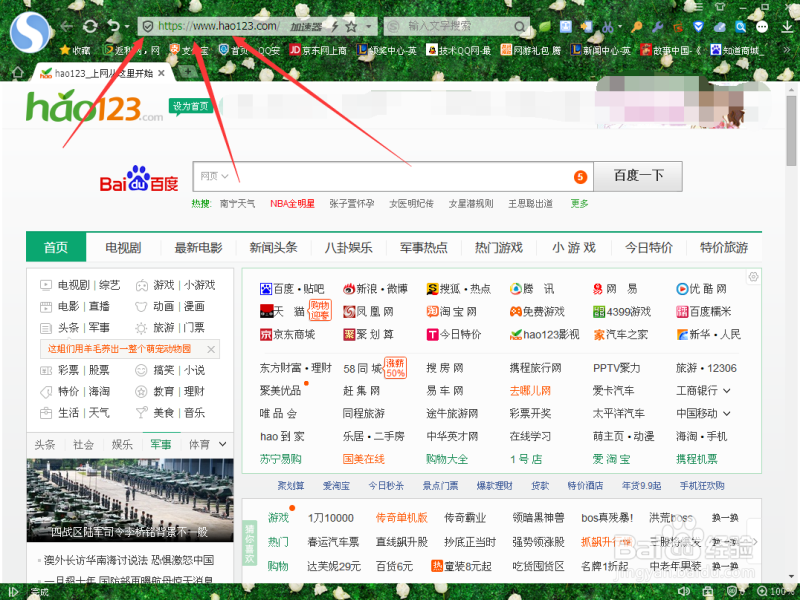Select the 特价旅游 navigation tab
Image resolution: width=800 pixels, height=600 pixels.
click(724, 247)
